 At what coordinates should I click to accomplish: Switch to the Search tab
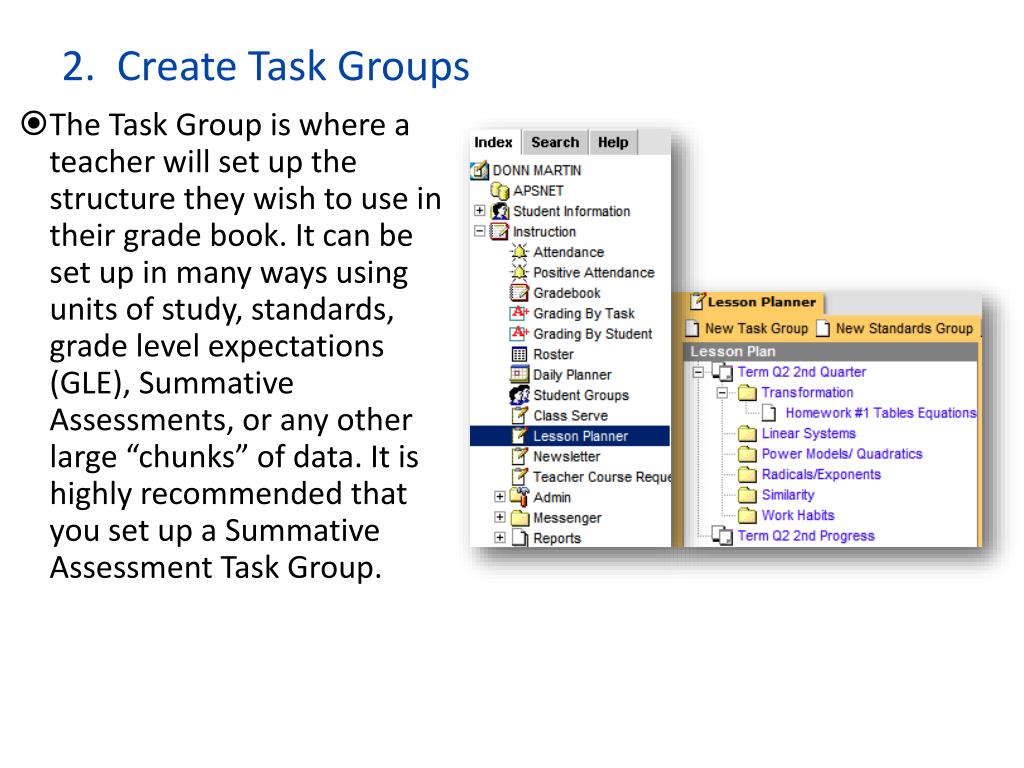click(x=555, y=142)
